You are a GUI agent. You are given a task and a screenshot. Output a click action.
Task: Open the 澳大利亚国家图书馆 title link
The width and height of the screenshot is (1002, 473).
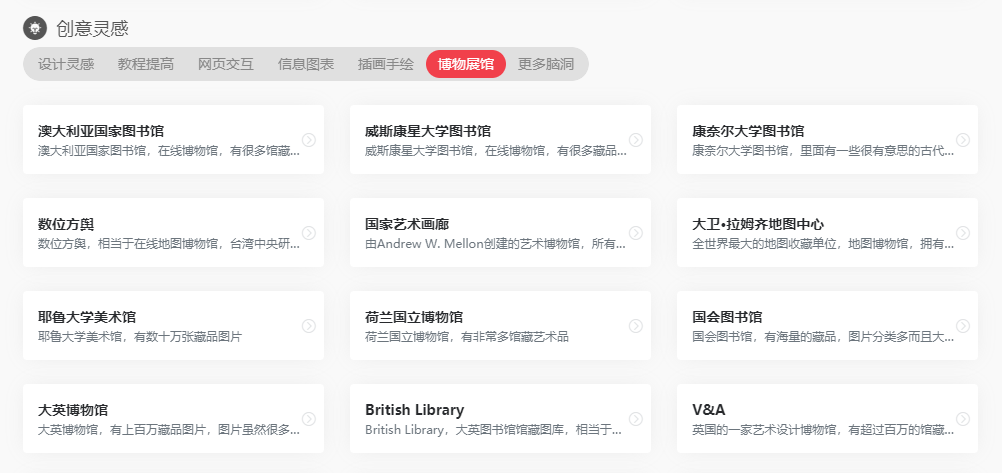click(101, 131)
